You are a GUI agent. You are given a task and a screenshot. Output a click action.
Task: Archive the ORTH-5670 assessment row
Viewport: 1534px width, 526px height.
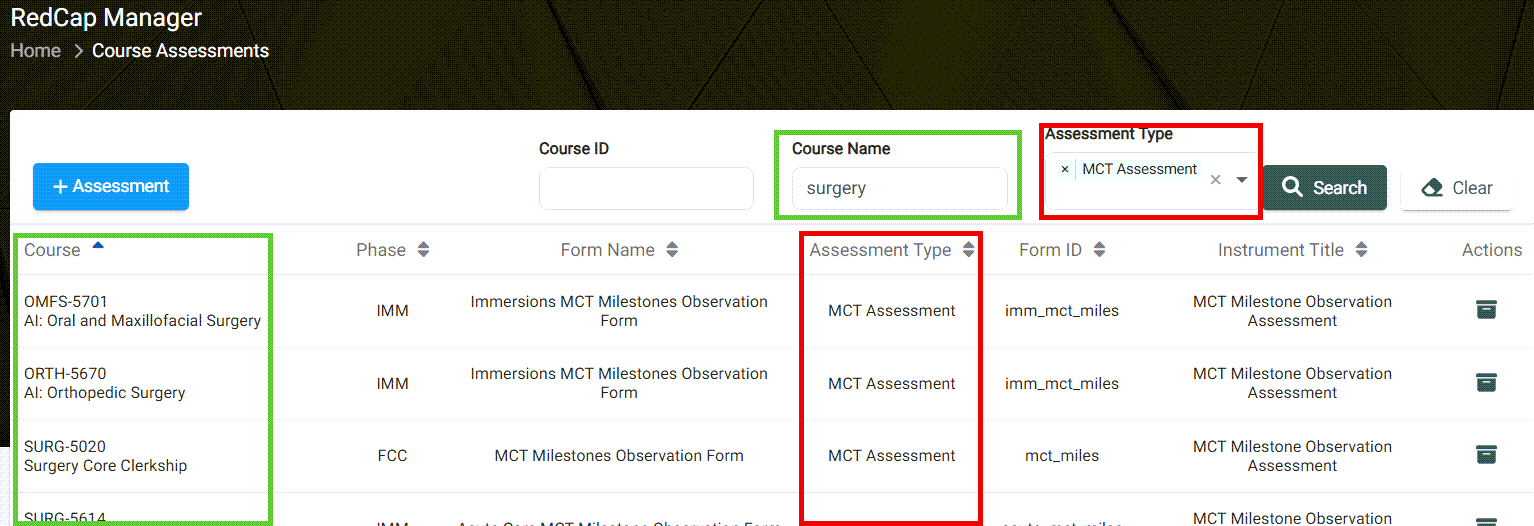pyautogui.click(x=1486, y=382)
